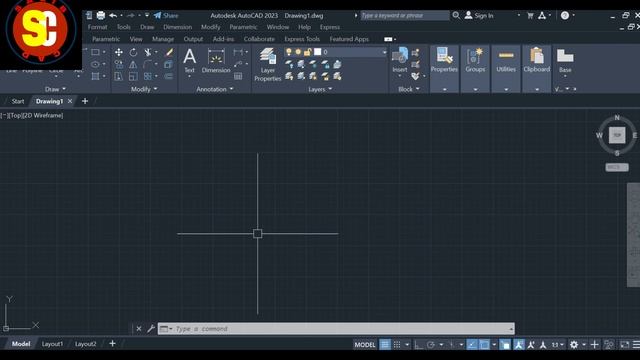This screenshot has width=640, height=360.
Task: Click the MODEL space button in status bar
Action: click(364, 344)
